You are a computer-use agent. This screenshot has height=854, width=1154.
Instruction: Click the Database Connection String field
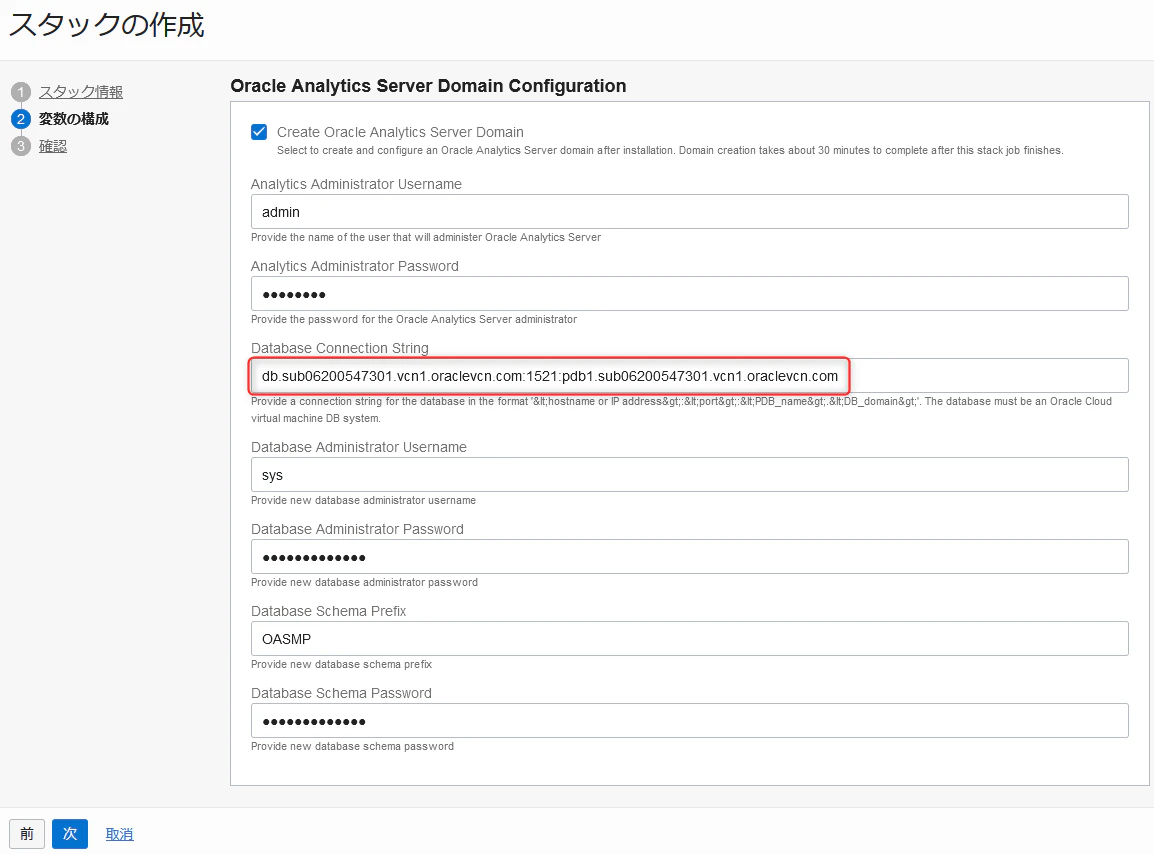tap(690, 375)
